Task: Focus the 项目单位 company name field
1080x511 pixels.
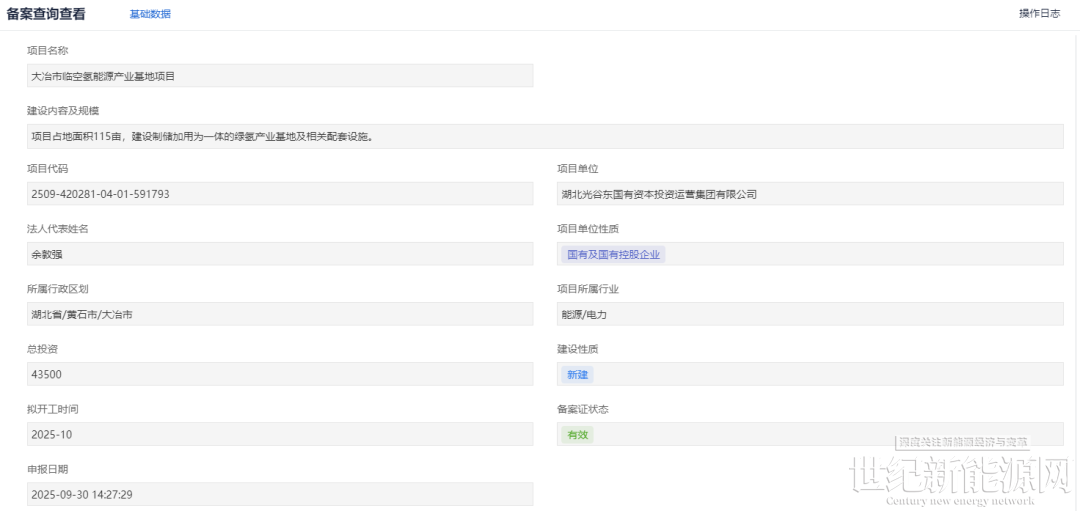Action: click(x=810, y=194)
